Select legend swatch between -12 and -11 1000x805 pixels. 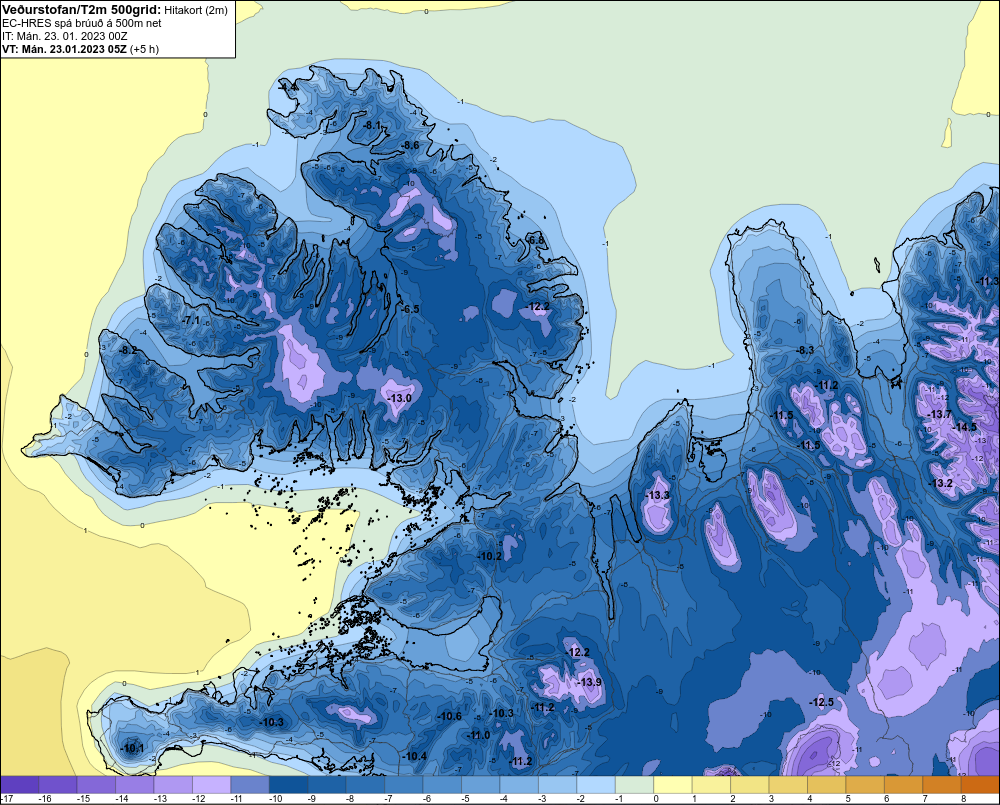pos(212,785)
